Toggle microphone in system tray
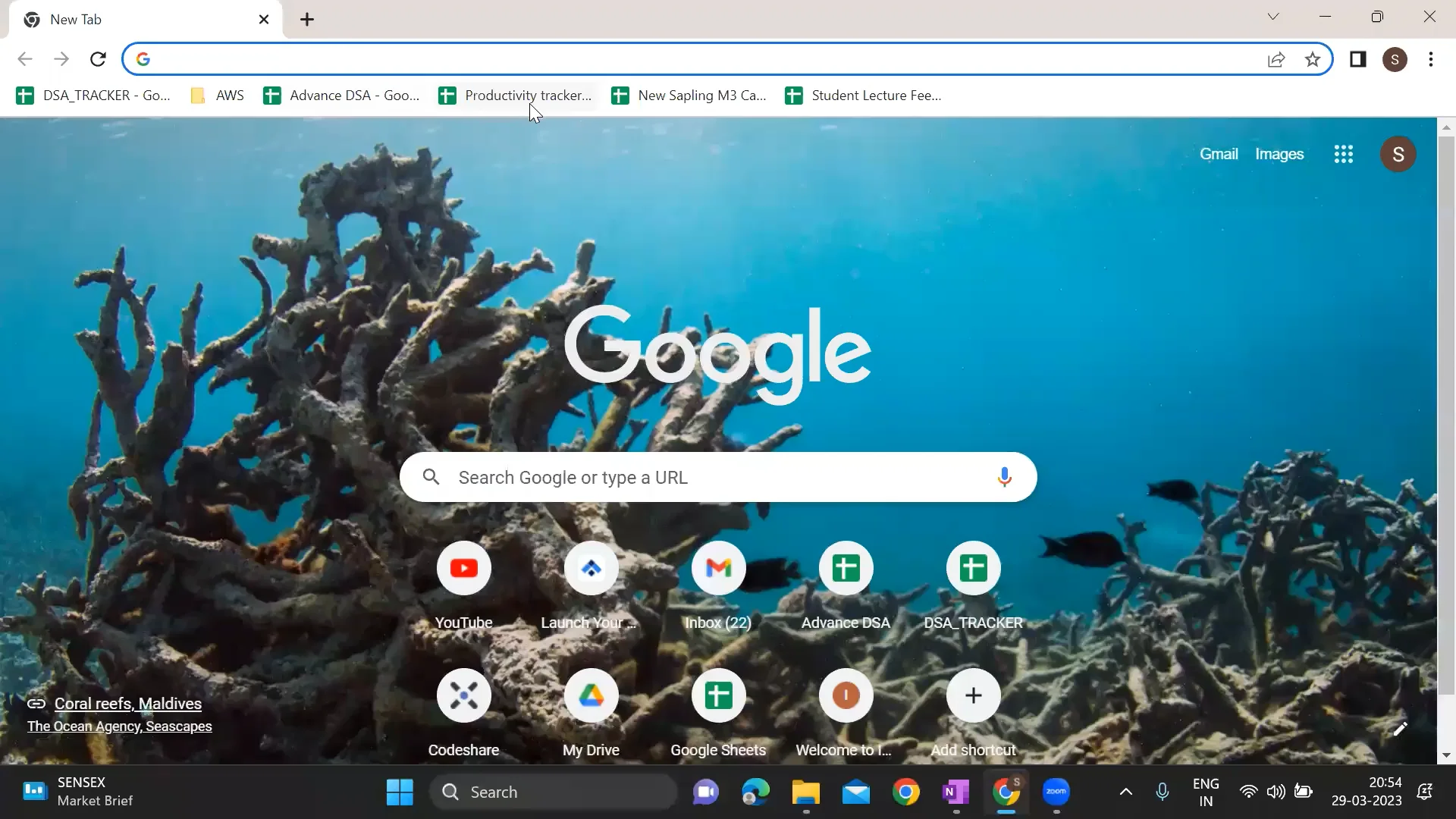Screen dimensions: 1456x819 click(x=1162, y=792)
